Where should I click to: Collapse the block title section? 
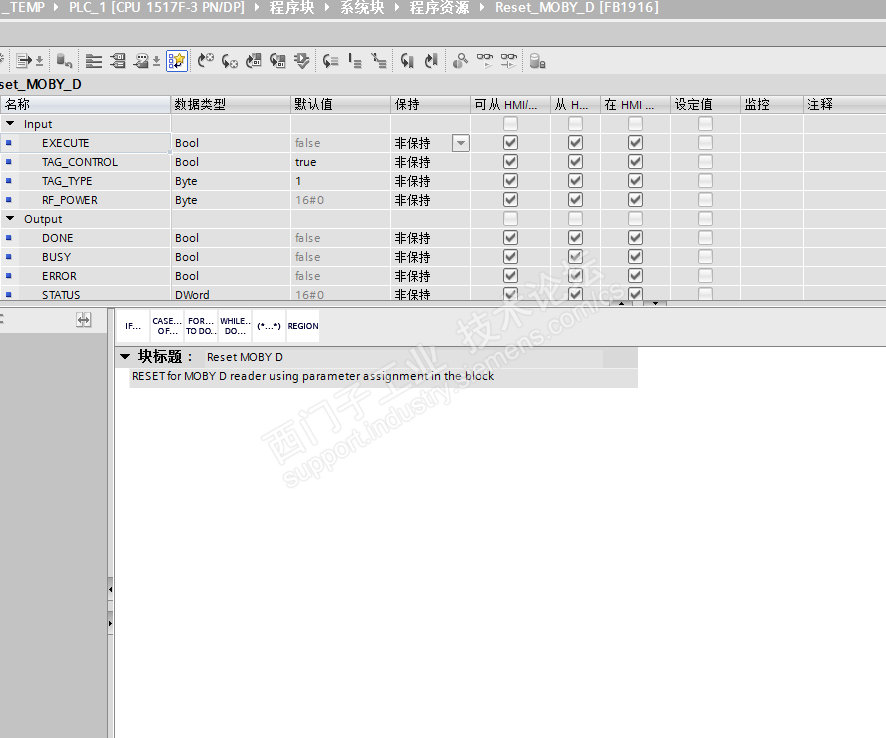[125, 357]
